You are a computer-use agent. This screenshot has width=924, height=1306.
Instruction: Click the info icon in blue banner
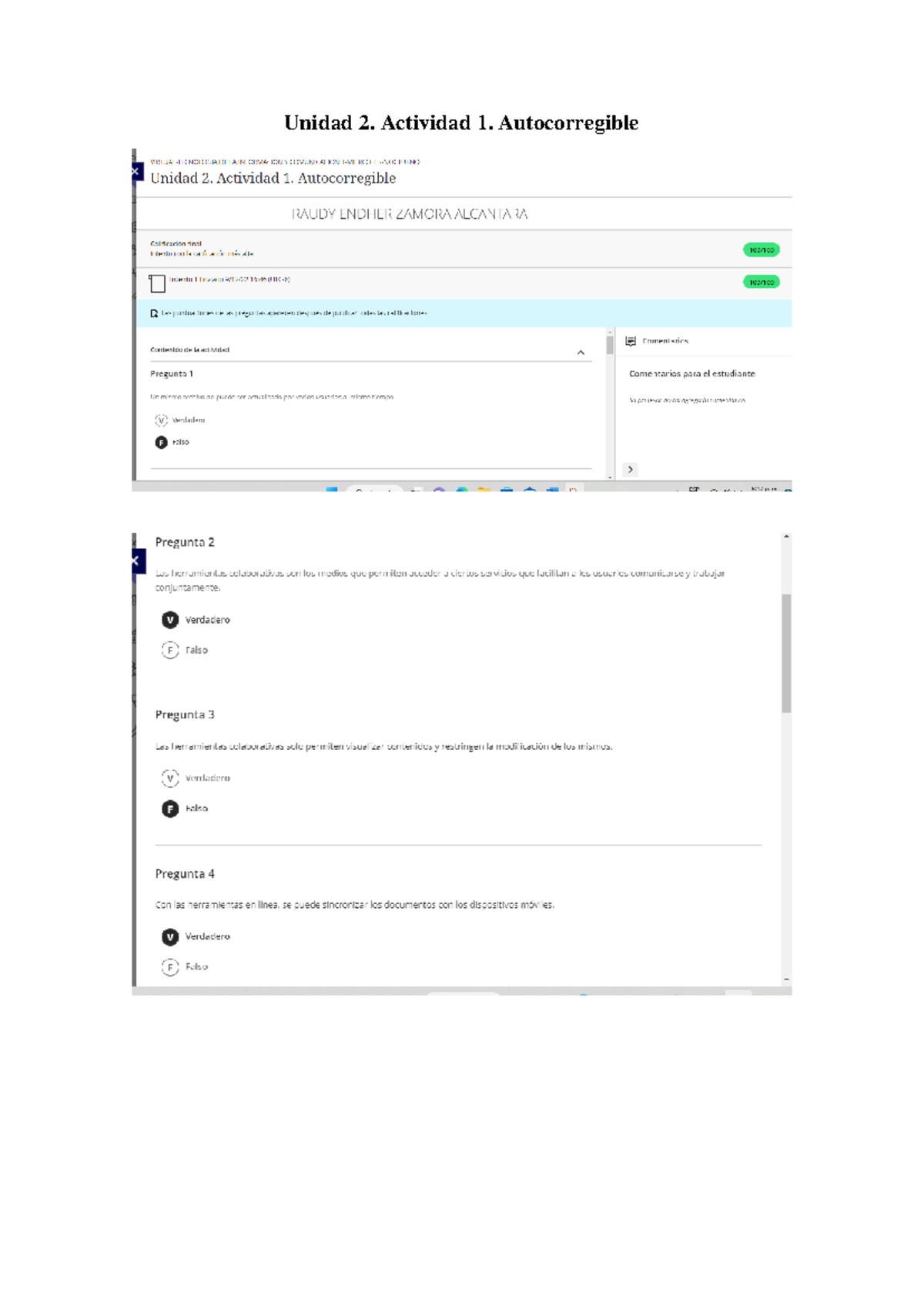click(x=154, y=313)
